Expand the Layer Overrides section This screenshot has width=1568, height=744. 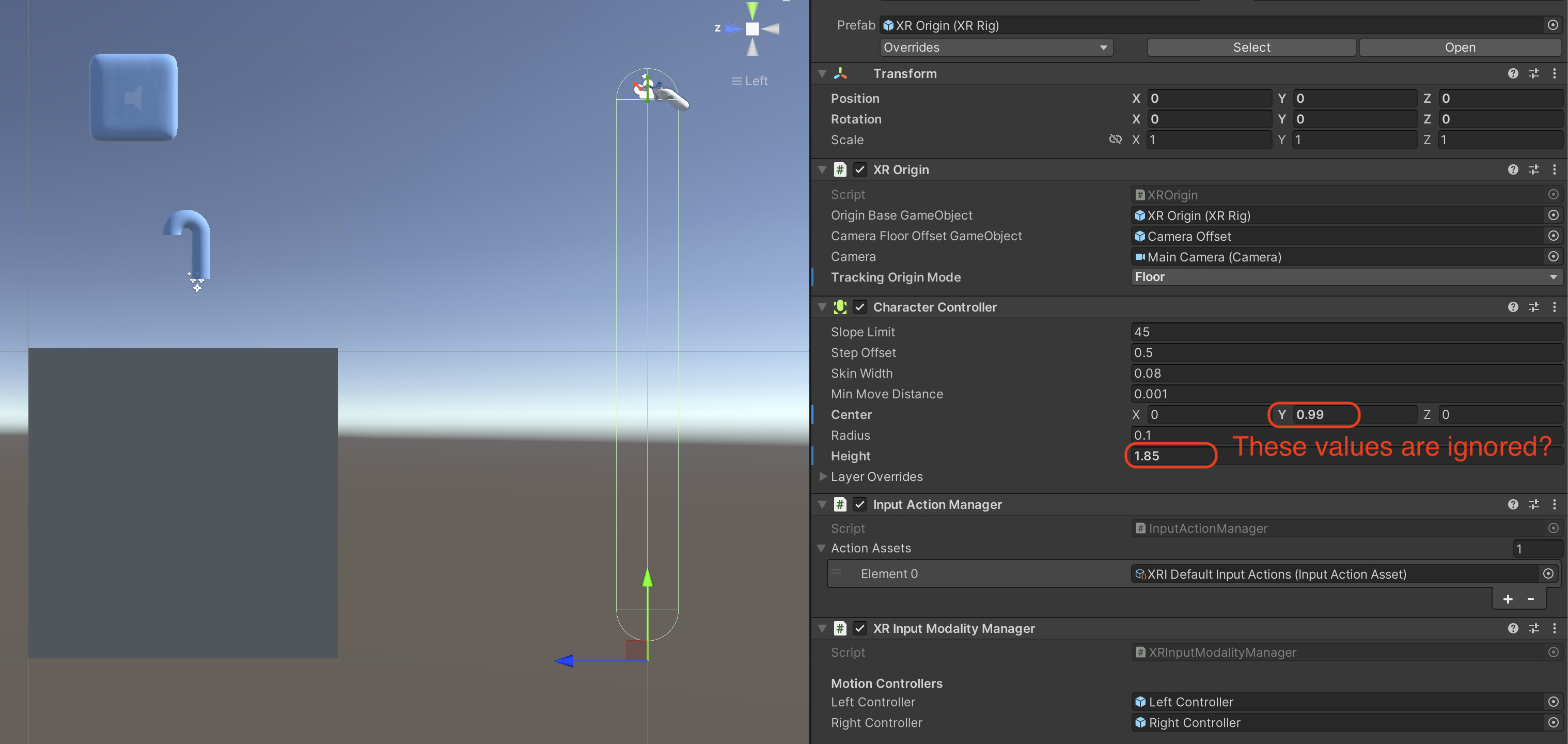pos(823,477)
